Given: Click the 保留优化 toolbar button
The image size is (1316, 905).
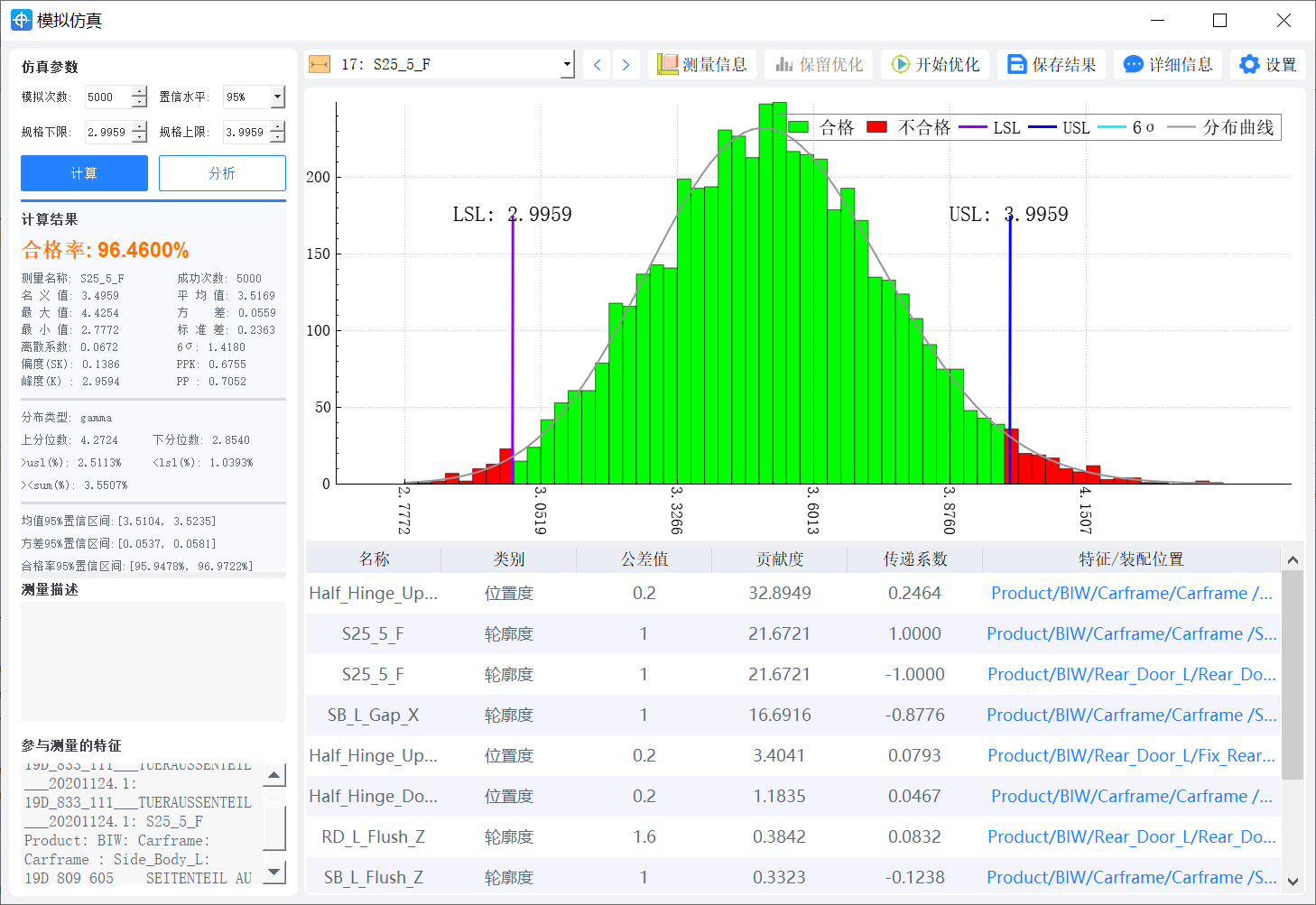Looking at the screenshot, I should pyautogui.click(x=819, y=65).
